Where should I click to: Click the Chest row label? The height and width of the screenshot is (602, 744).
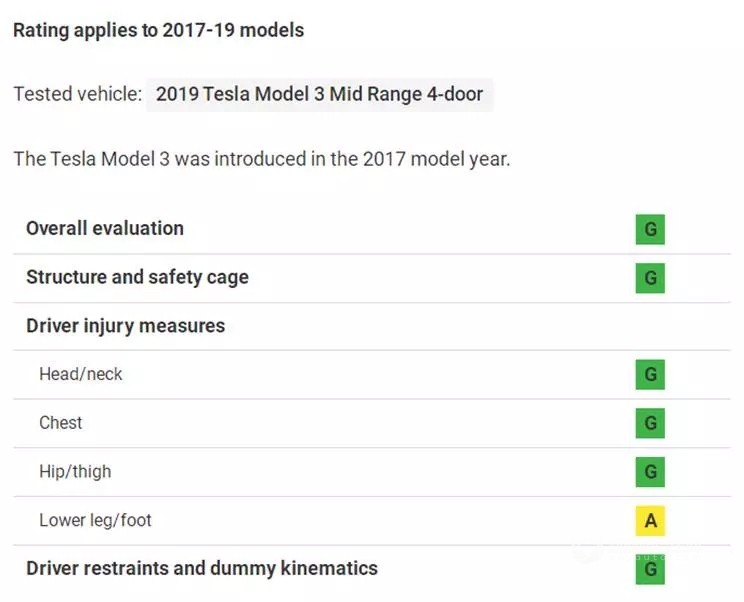pos(61,423)
